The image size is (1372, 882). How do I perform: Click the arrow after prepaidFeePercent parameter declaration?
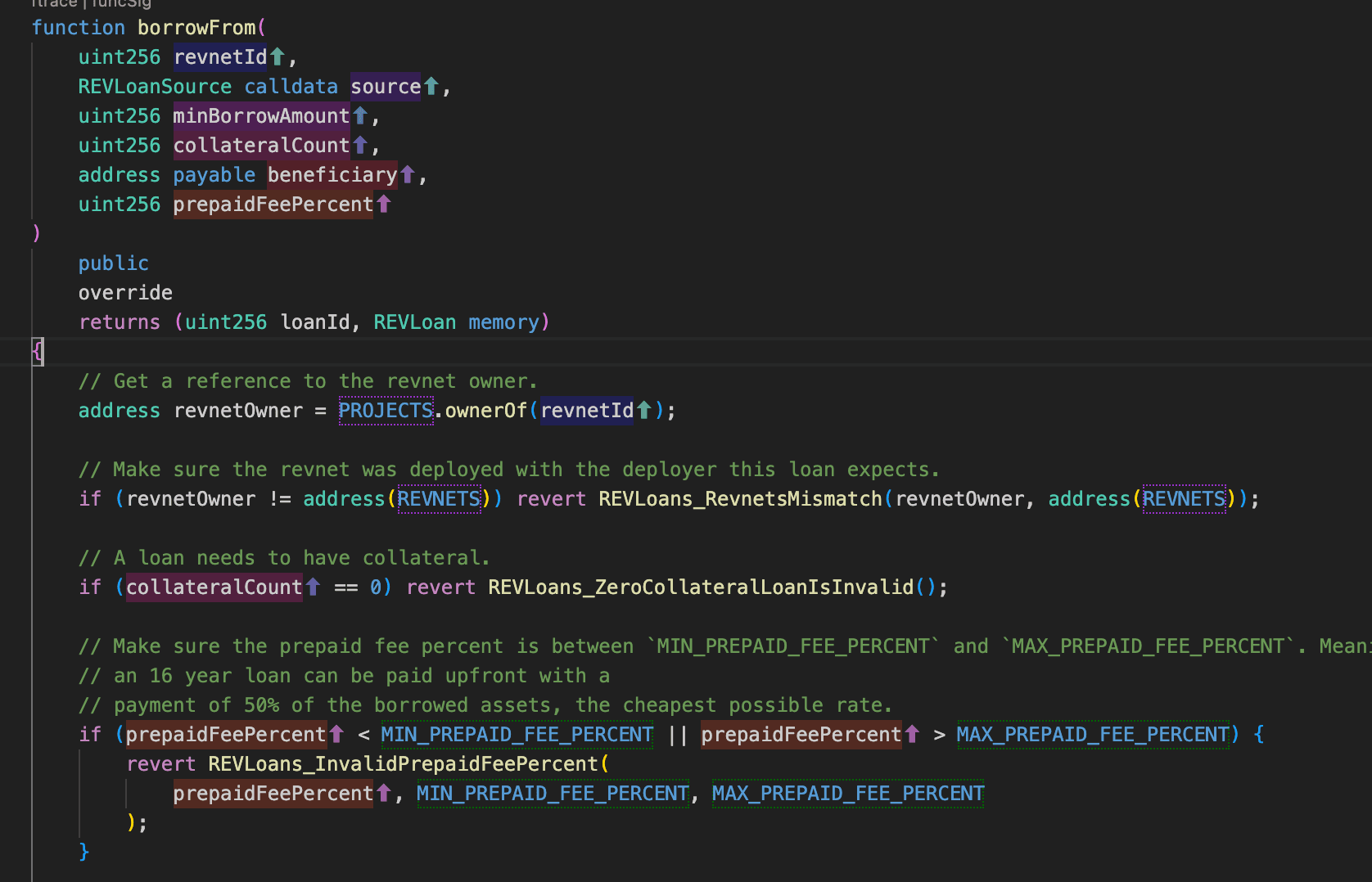[x=384, y=204]
